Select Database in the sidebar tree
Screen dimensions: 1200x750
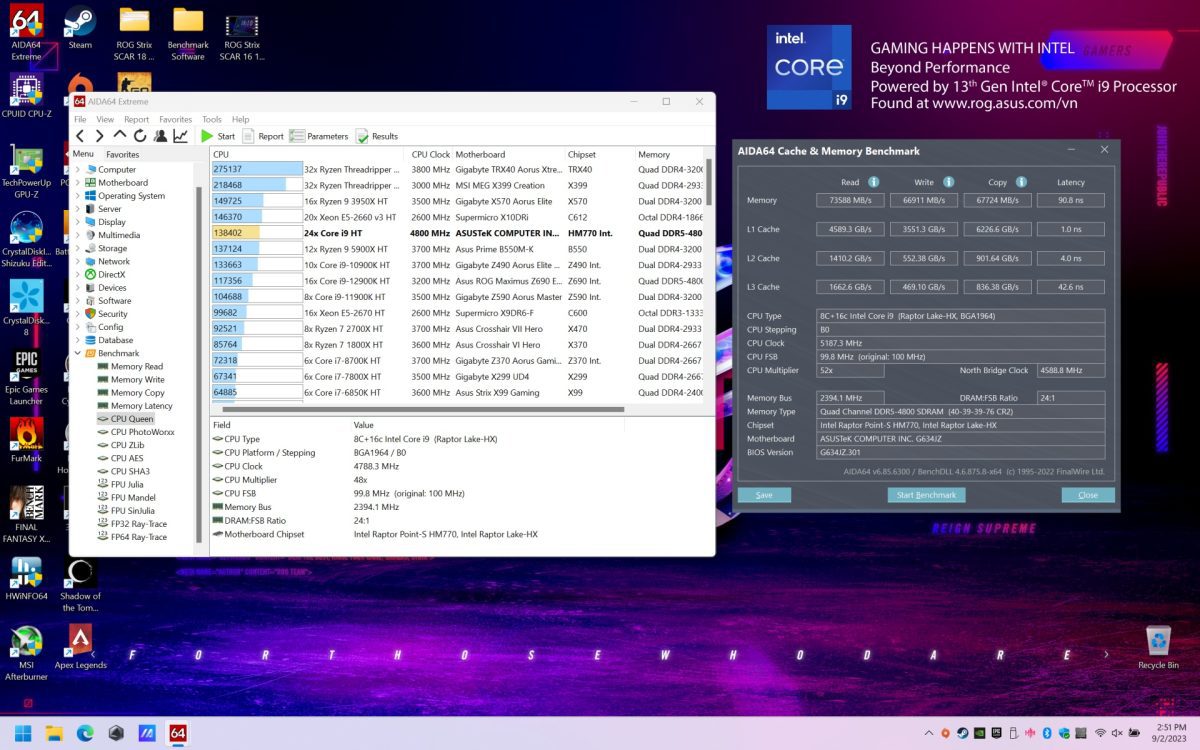[108, 340]
